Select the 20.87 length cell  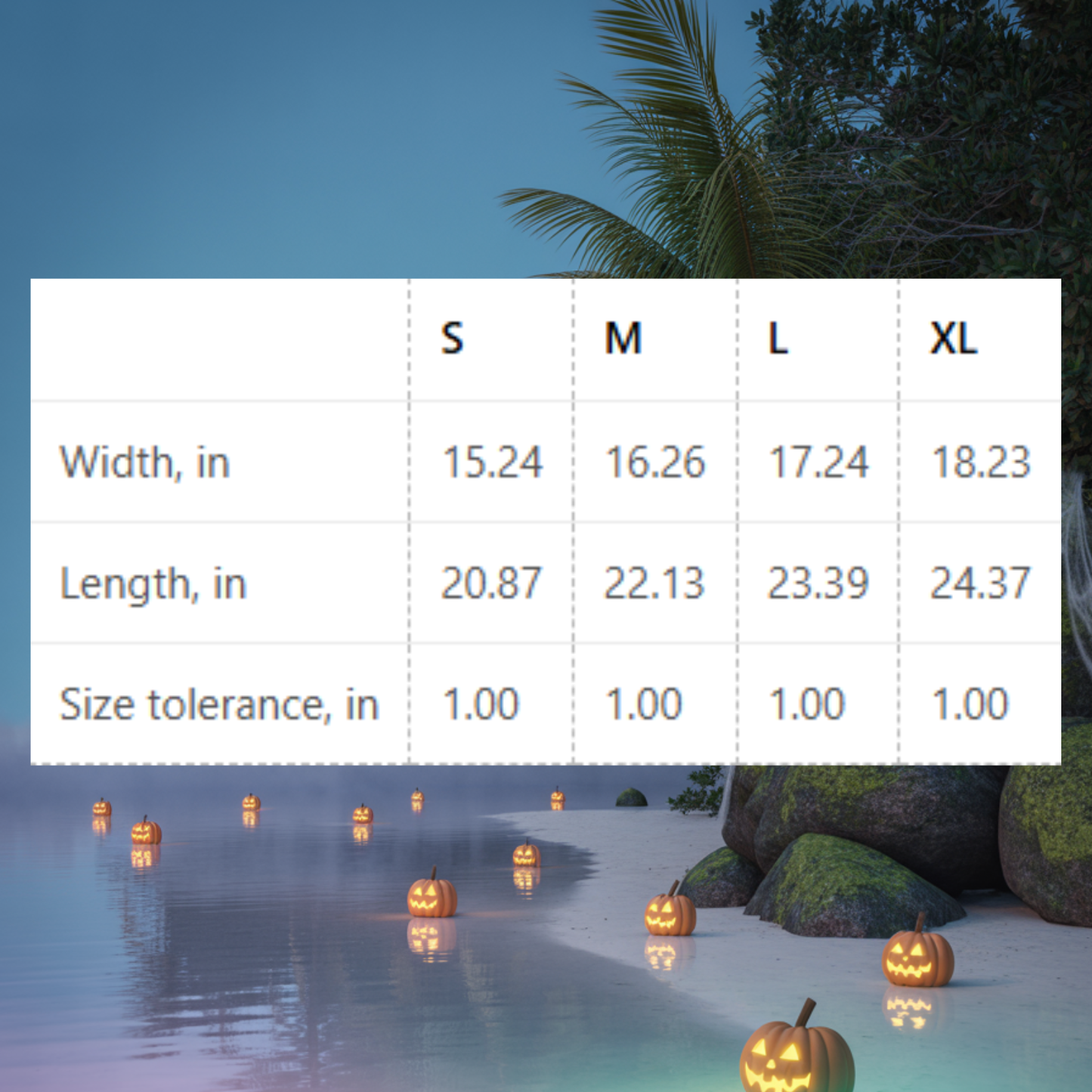[x=491, y=583]
